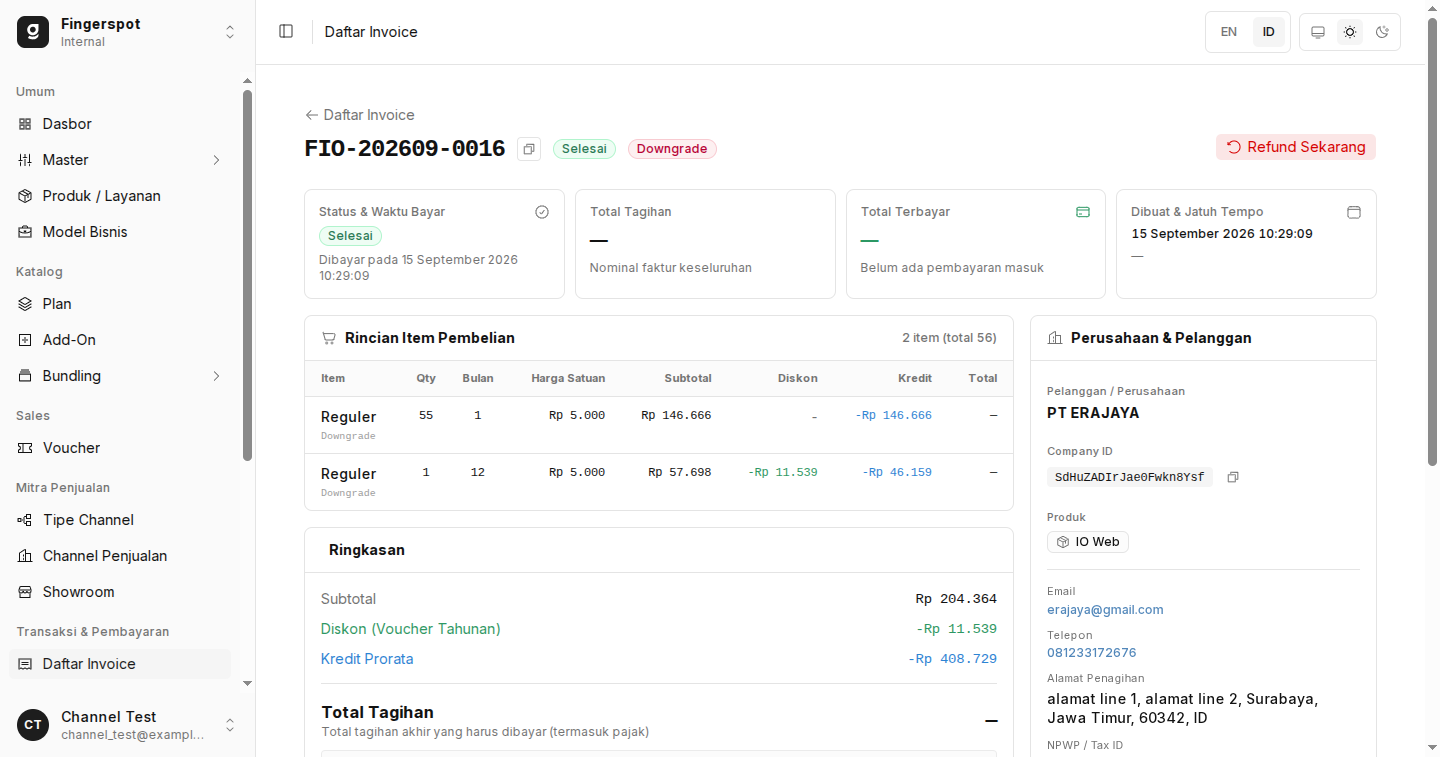The image size is (1440, 757).
Task: Click the Tipe Channel network icon
Action: coord(25,520)
